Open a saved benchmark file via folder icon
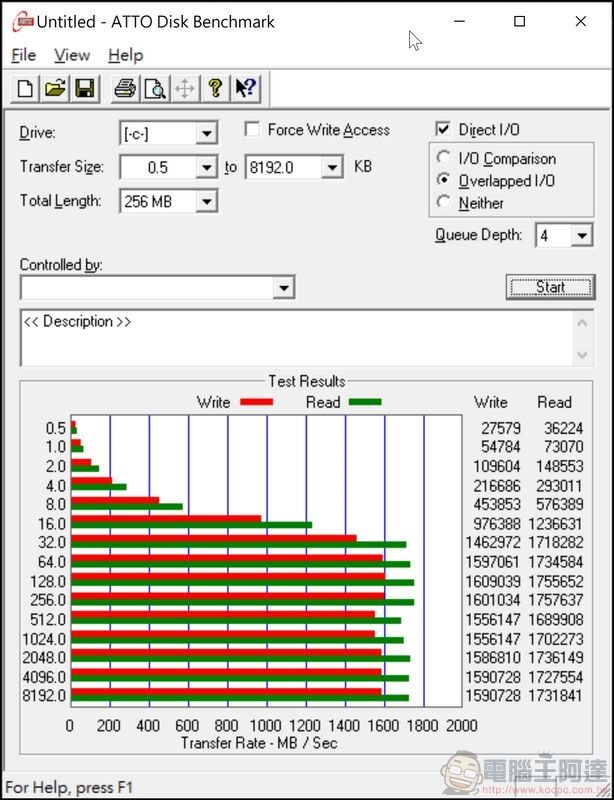614x800 pixels. coord(55,89)
